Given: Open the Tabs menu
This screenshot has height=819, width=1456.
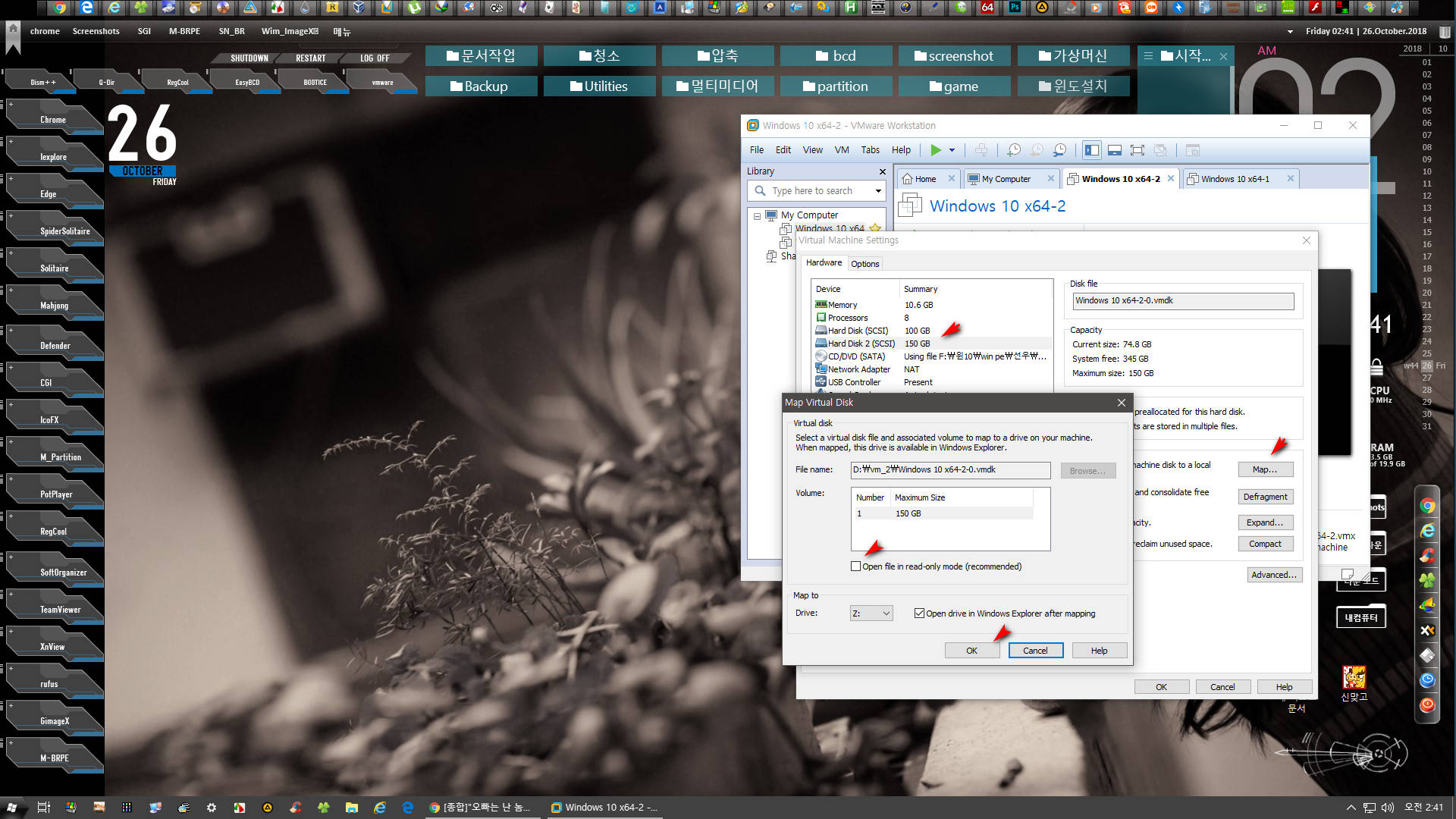Looking at the screenshot, I should click(x=870, y=150).
